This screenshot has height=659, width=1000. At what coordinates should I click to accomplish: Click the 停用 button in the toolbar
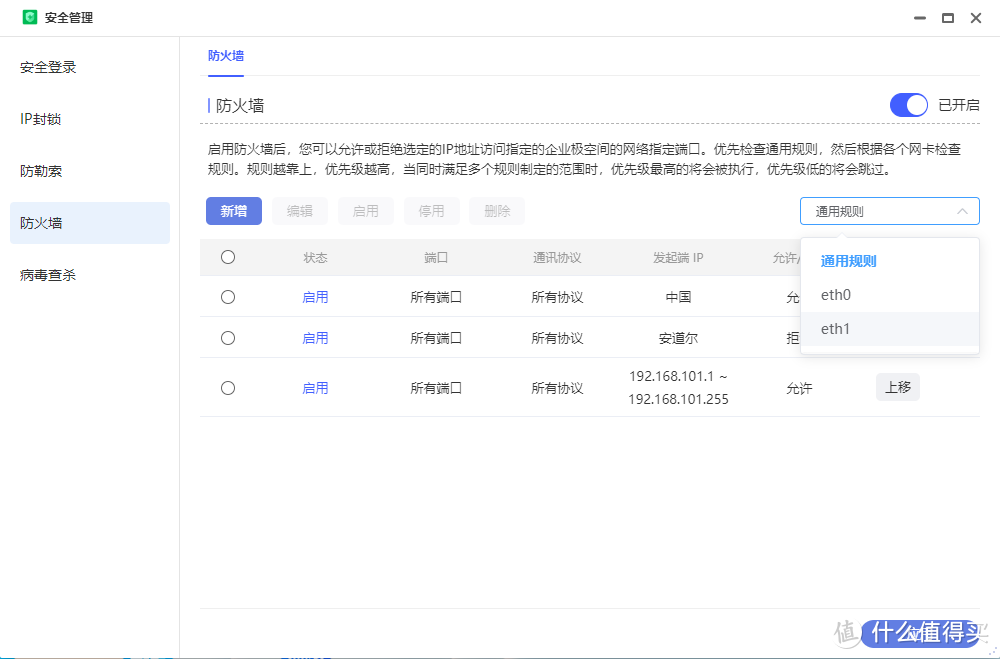(x=431, y=211)
